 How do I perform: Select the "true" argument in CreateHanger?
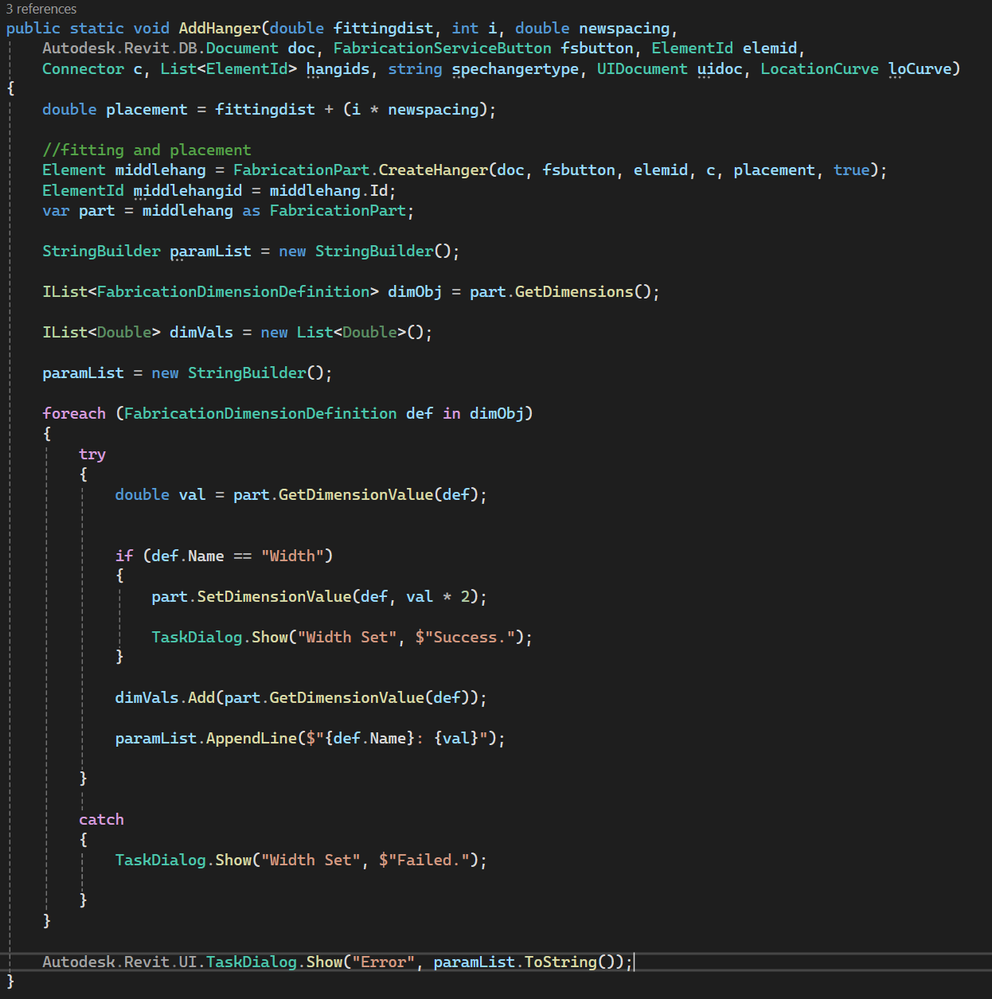click(851, 170)
